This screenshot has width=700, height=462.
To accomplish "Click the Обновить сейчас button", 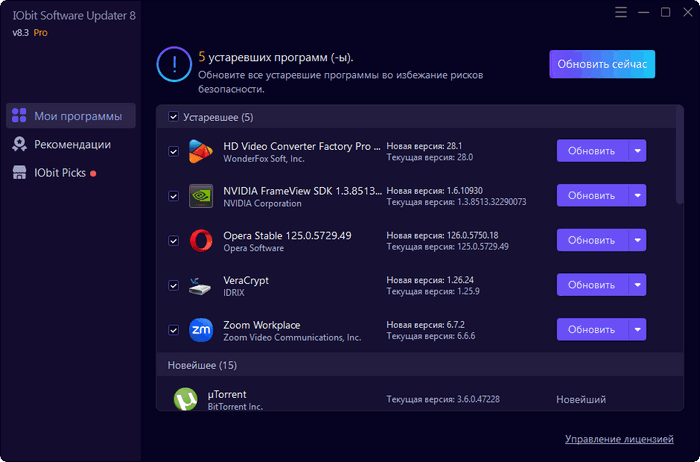I will pyautogui.click(x=602, y=64).
